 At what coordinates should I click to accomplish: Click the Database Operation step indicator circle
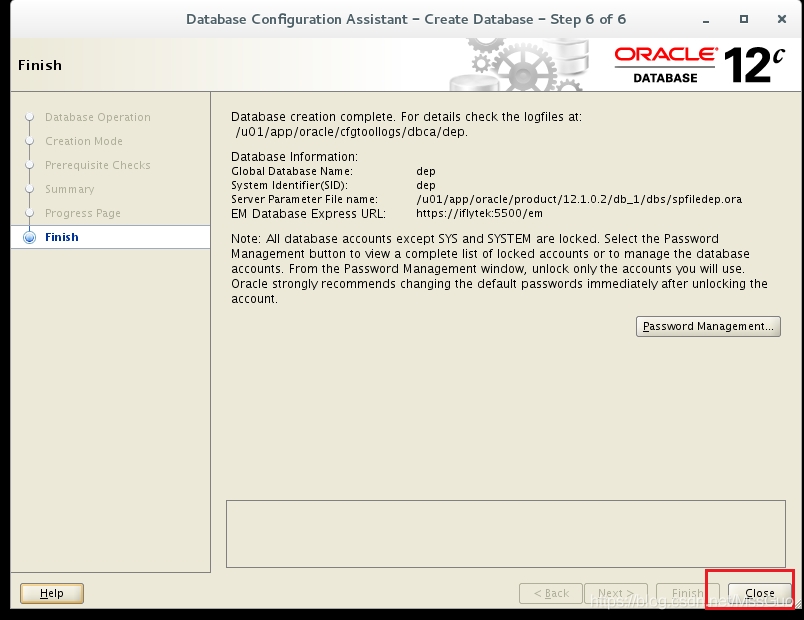pos(28,117)
